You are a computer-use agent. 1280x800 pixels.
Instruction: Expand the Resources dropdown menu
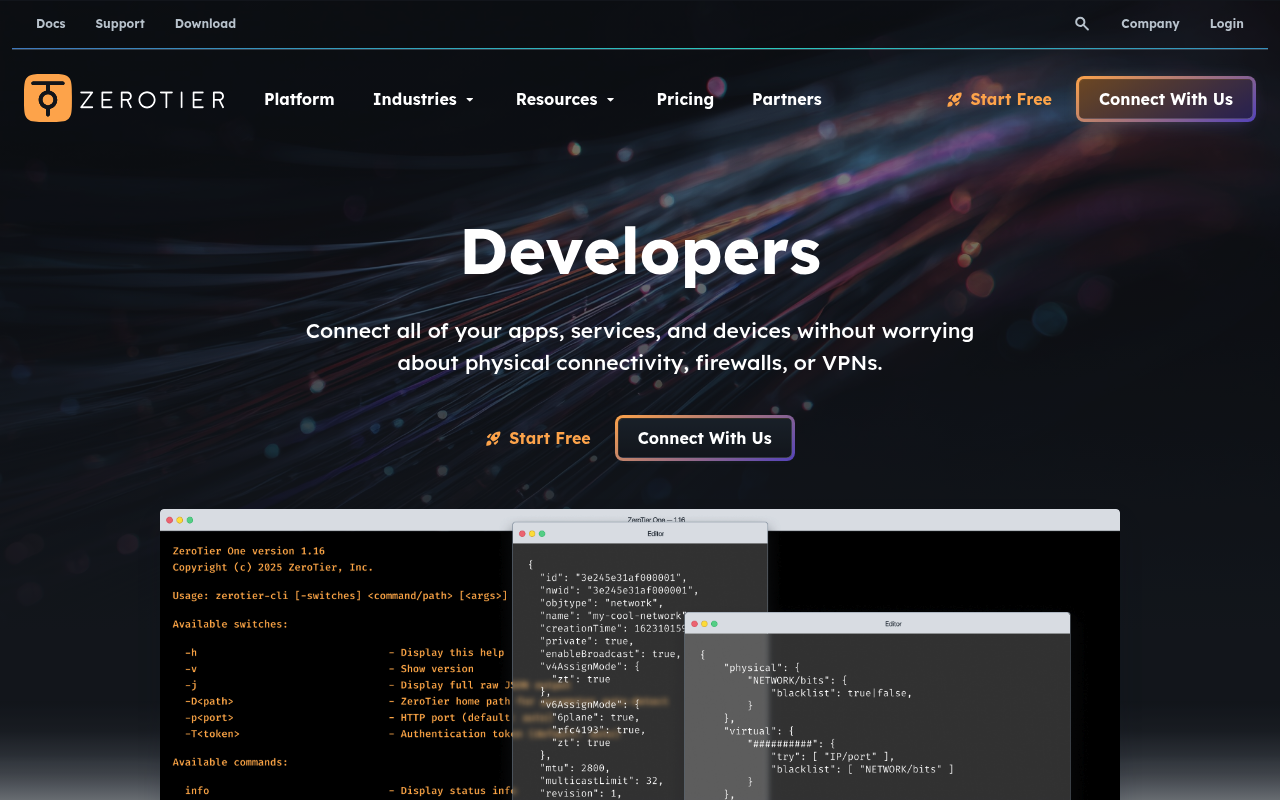click(566, 99)
